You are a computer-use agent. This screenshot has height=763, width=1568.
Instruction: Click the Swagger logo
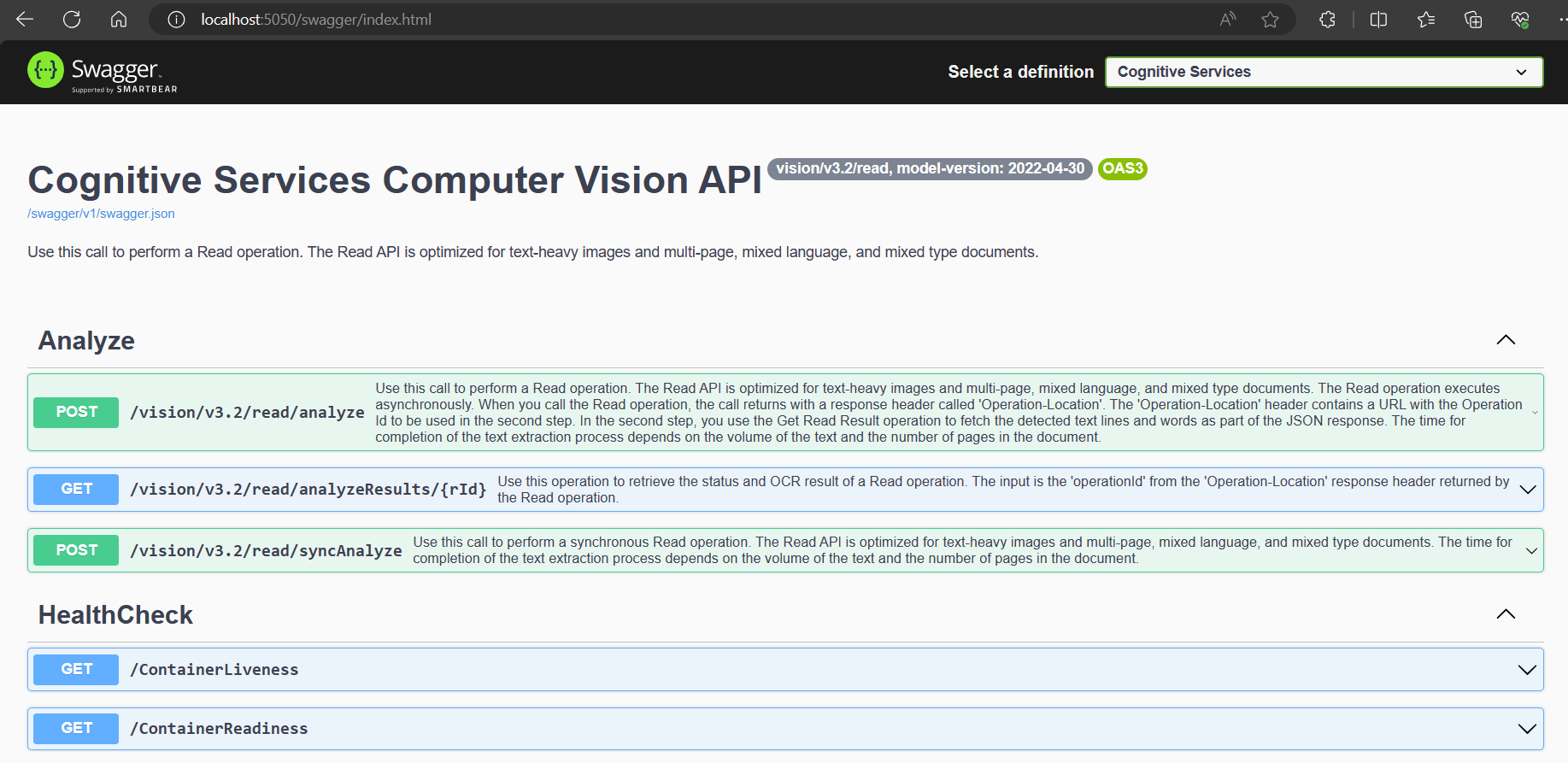pos(103,72)
